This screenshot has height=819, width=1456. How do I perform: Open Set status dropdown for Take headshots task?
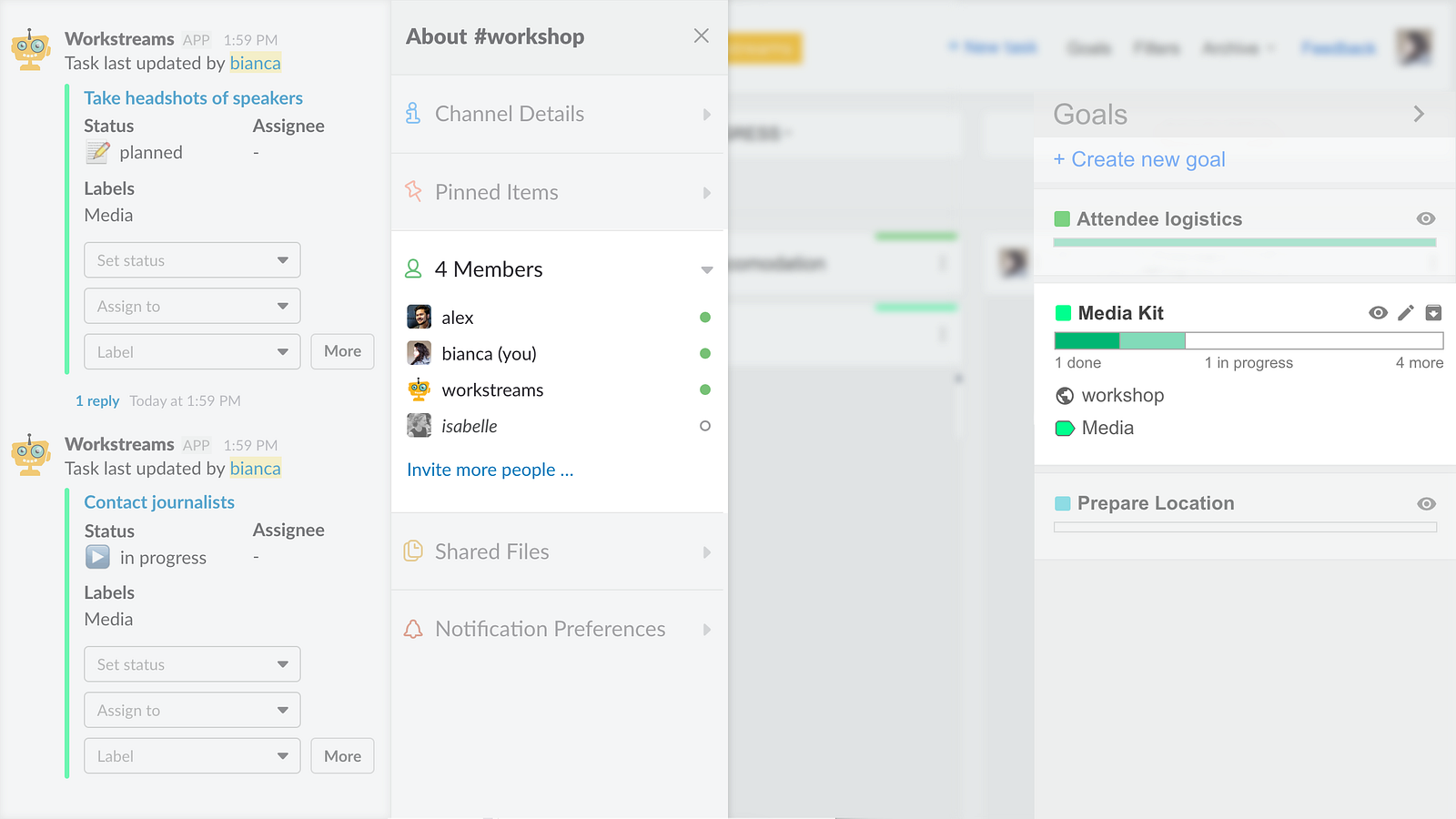coord(192,260)
